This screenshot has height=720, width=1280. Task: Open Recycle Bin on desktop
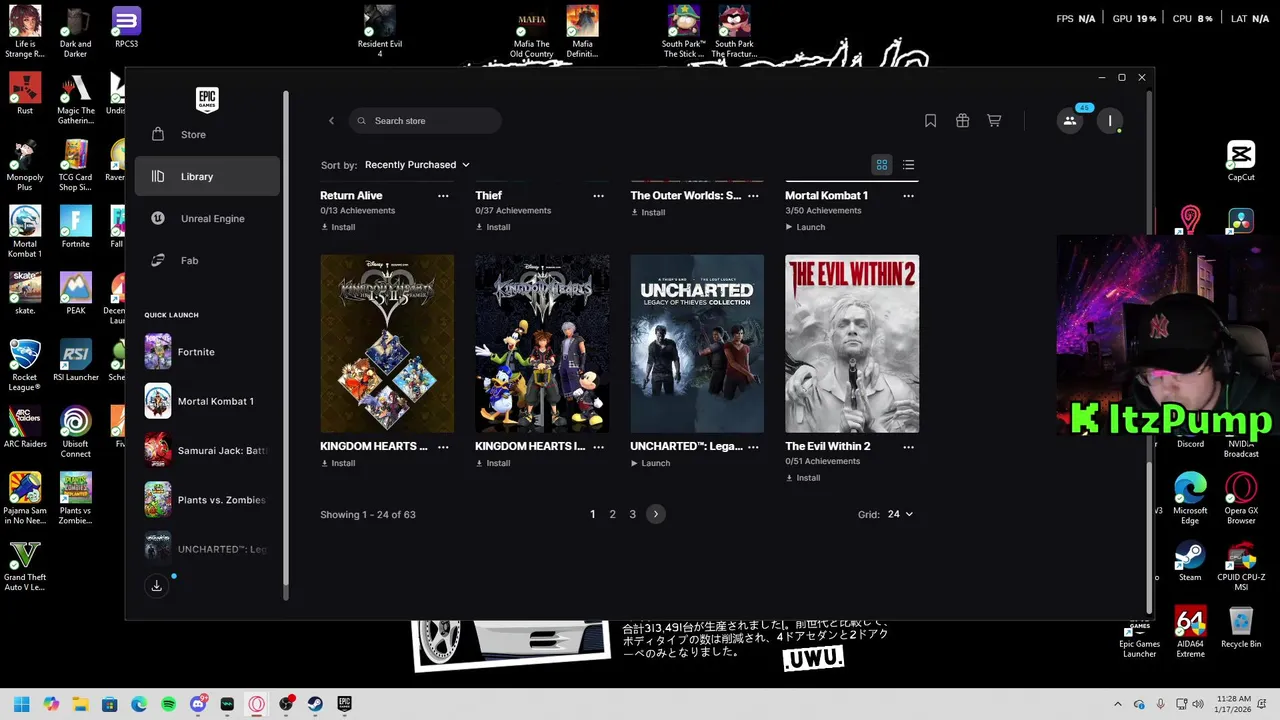(x=1241, y=628)
